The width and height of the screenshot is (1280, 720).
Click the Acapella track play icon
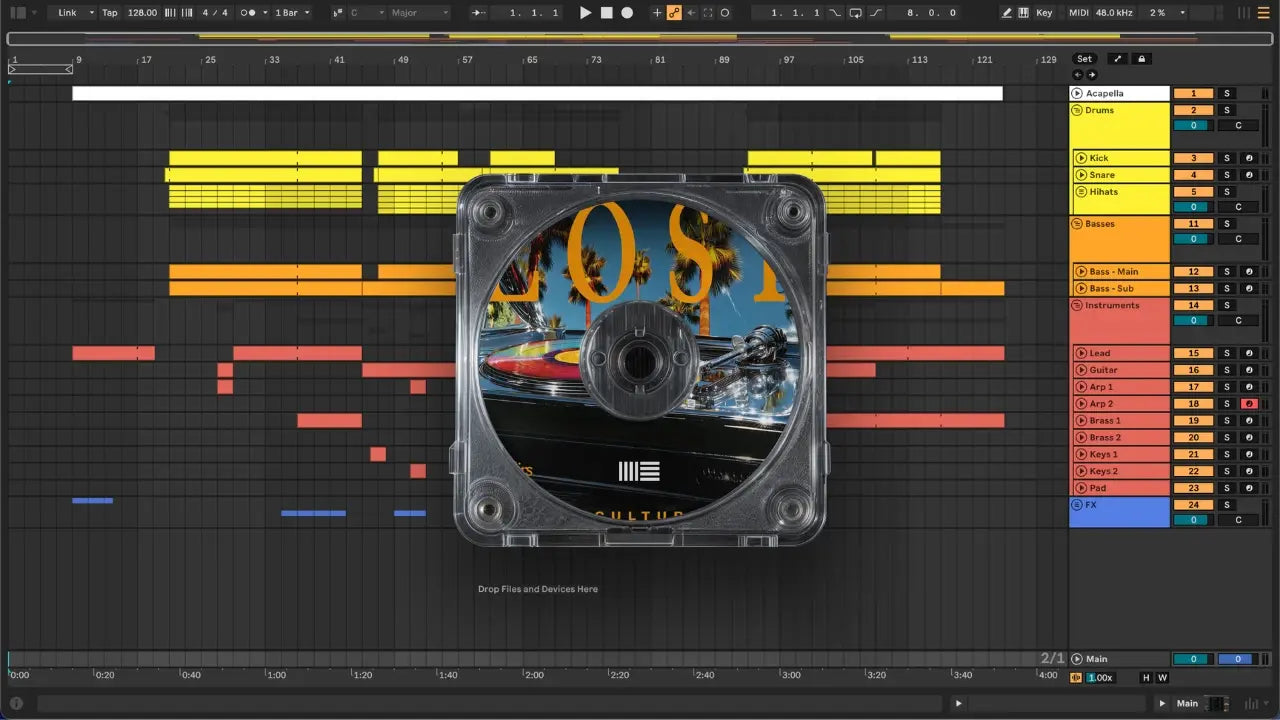pos(1077,93)
